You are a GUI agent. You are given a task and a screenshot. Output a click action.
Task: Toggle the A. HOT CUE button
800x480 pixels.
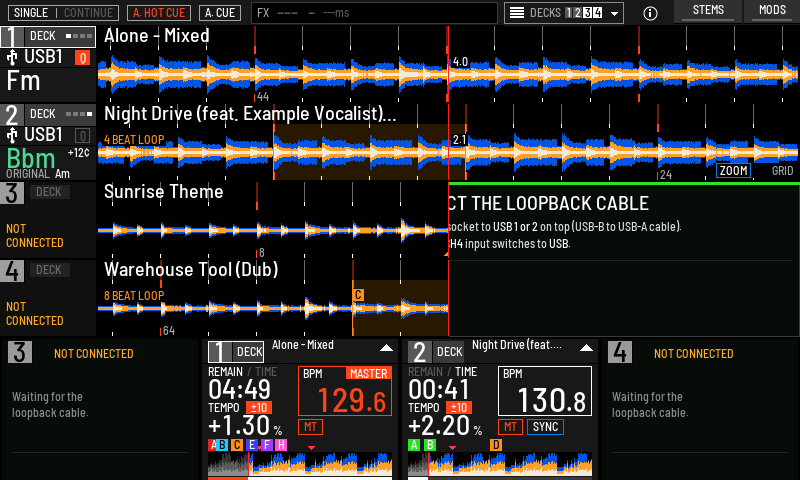coord(159,13)
